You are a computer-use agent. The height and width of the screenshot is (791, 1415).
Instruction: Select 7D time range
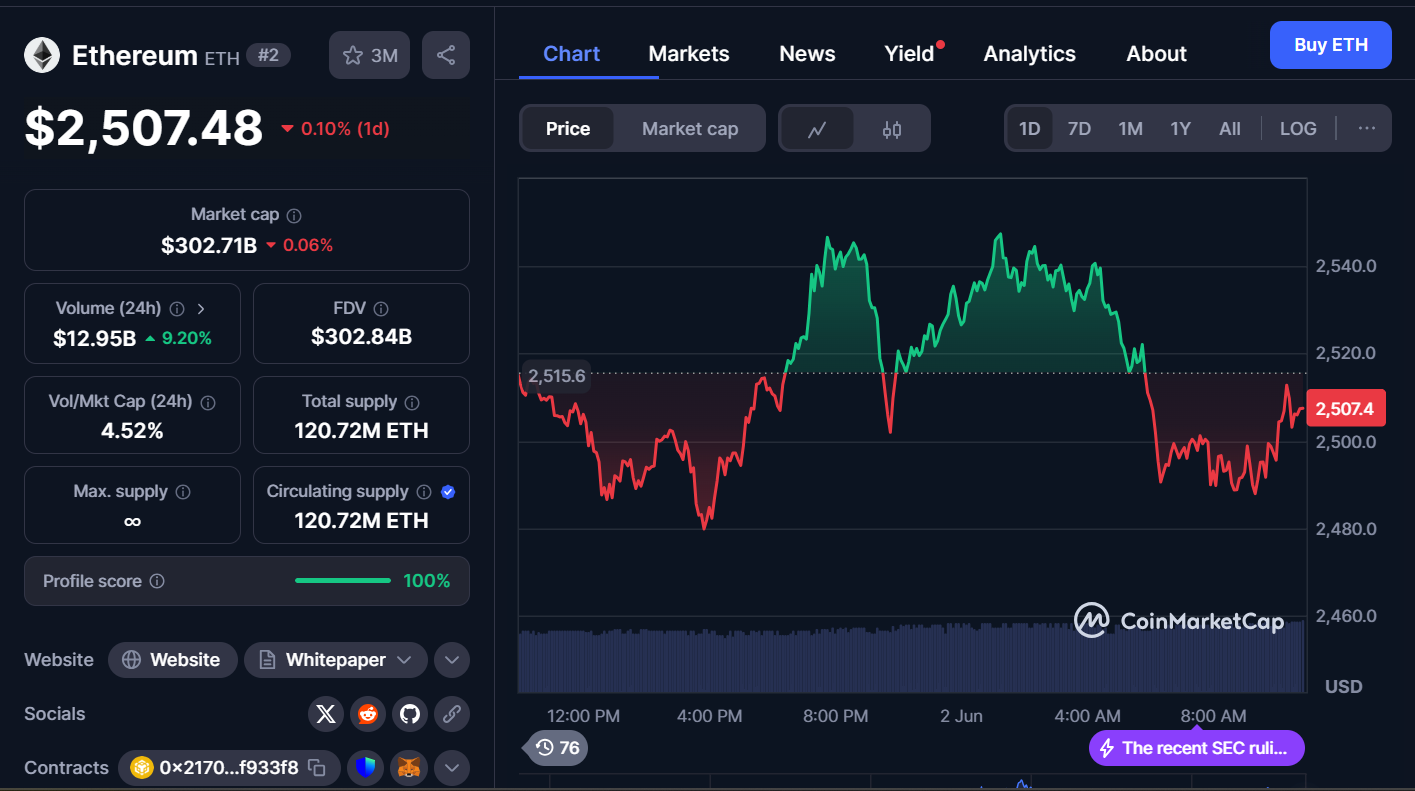1079,129
